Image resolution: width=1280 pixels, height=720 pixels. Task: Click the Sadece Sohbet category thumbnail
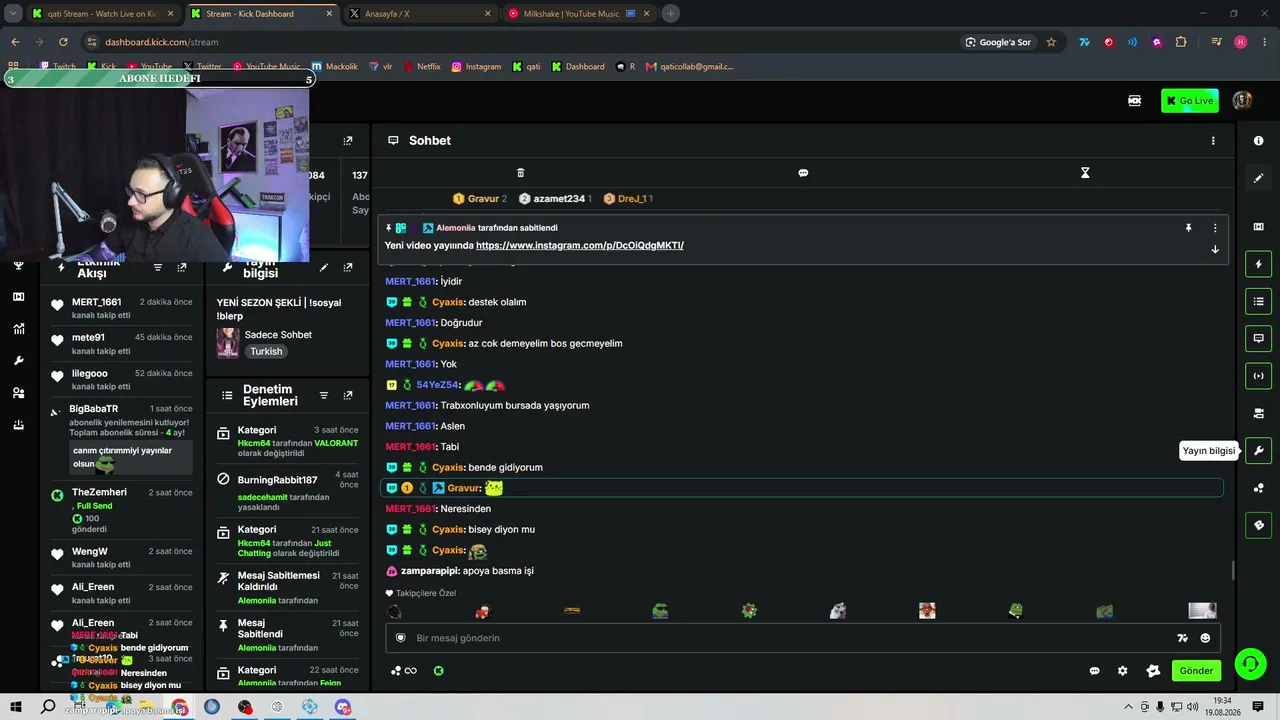[228, 342]
